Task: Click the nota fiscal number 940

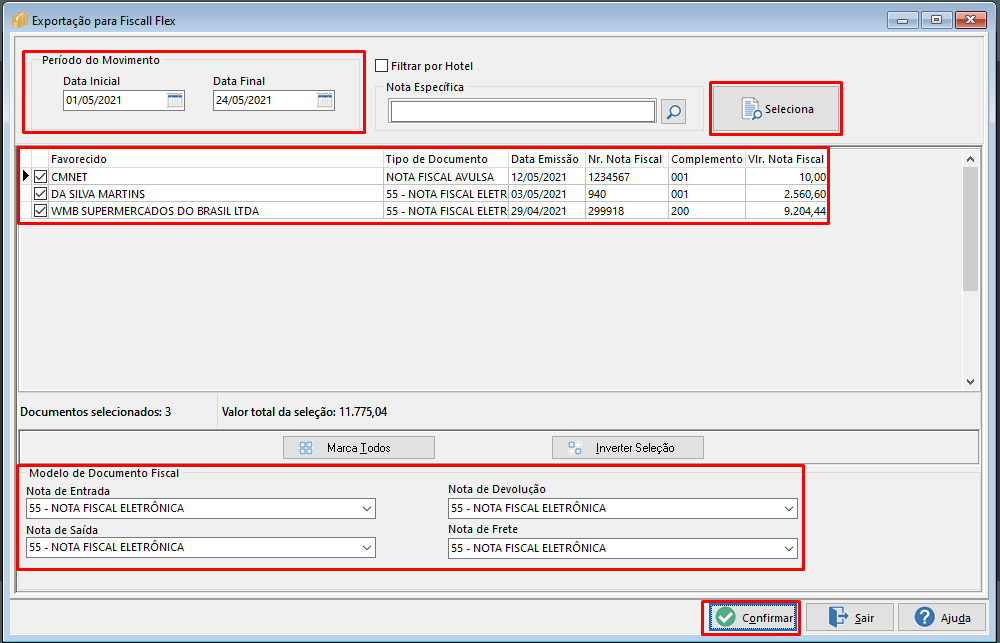Action: point(626,193)
